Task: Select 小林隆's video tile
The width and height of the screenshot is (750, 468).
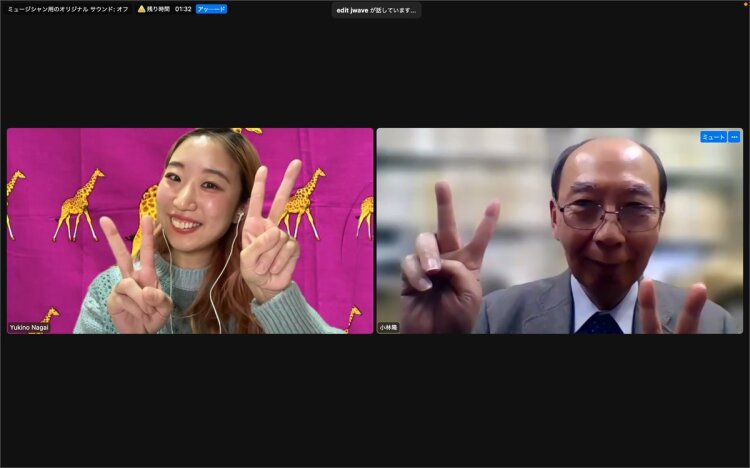Action: 560,230
